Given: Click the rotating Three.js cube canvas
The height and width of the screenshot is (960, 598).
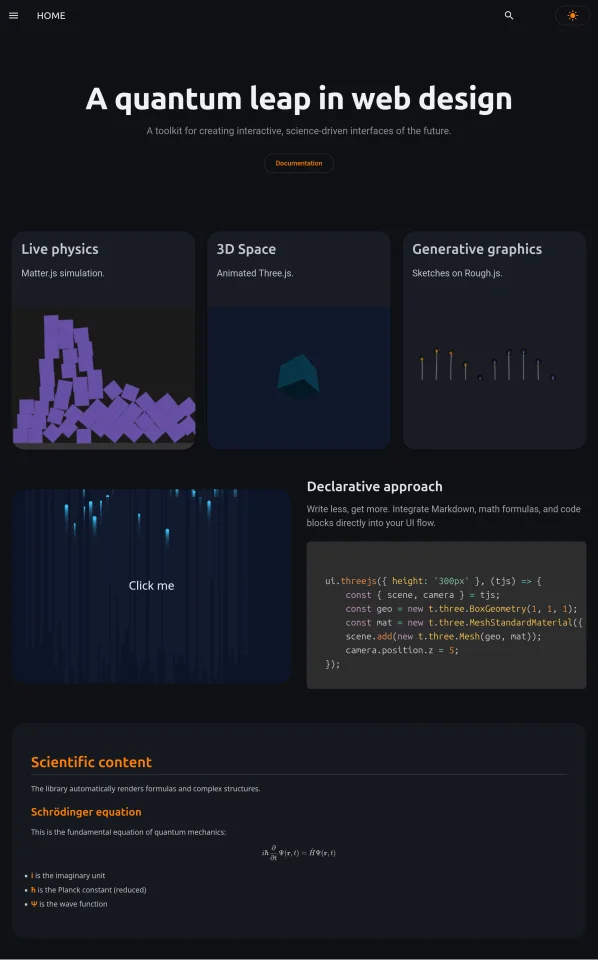Looking at the screenshot, I should 299,378.
